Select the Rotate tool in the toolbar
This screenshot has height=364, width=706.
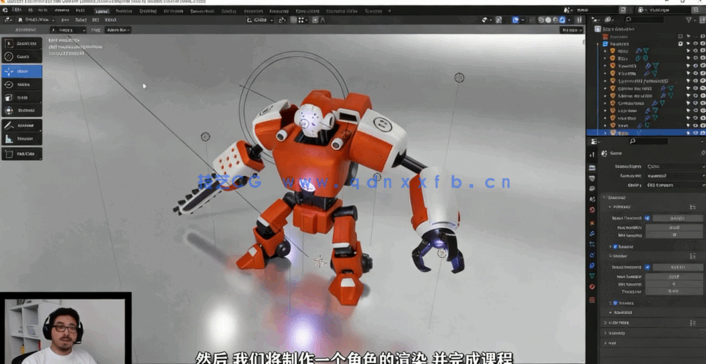(22, 84)
